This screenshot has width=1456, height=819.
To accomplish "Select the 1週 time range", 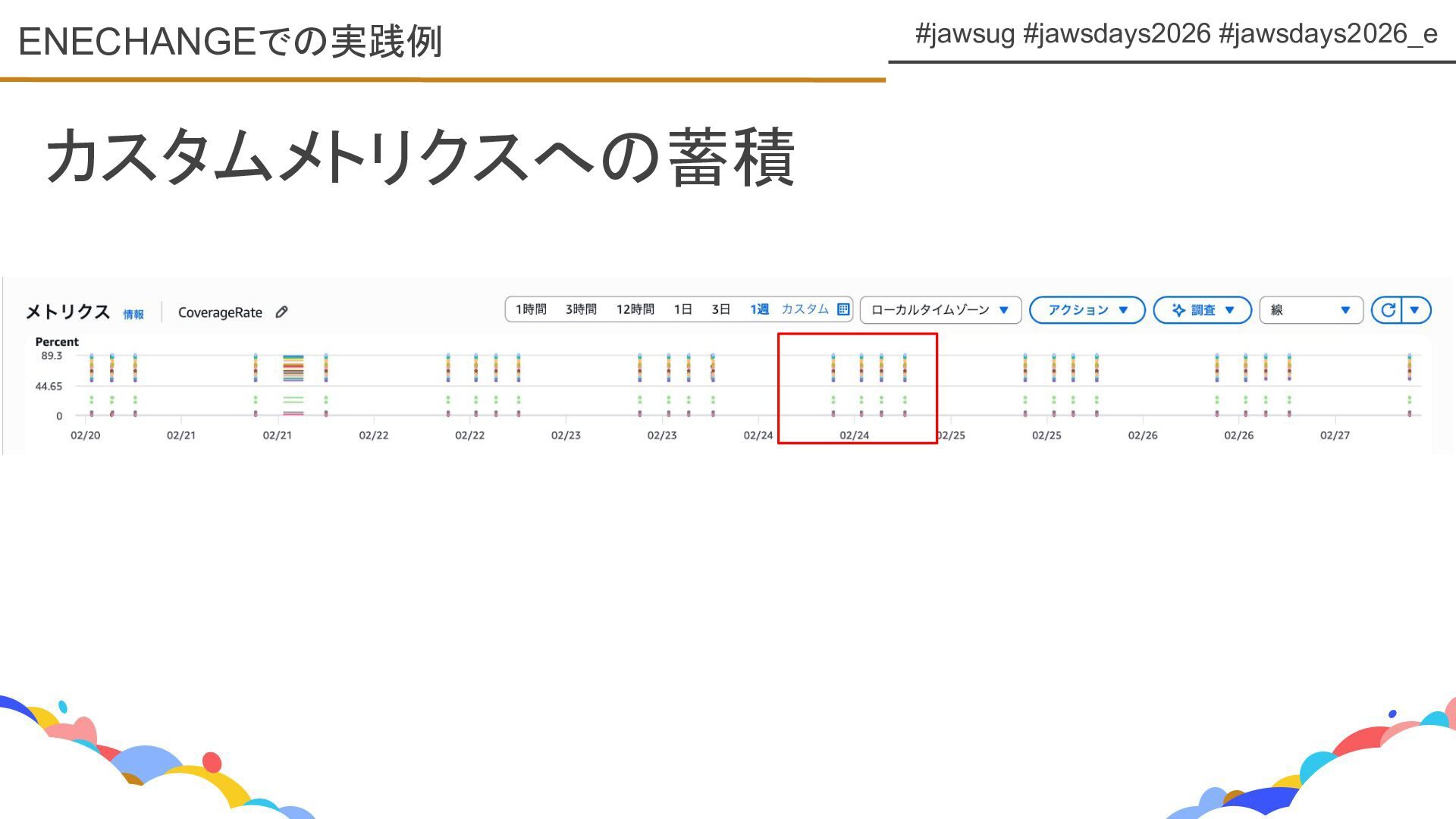I will click(759, 309).
